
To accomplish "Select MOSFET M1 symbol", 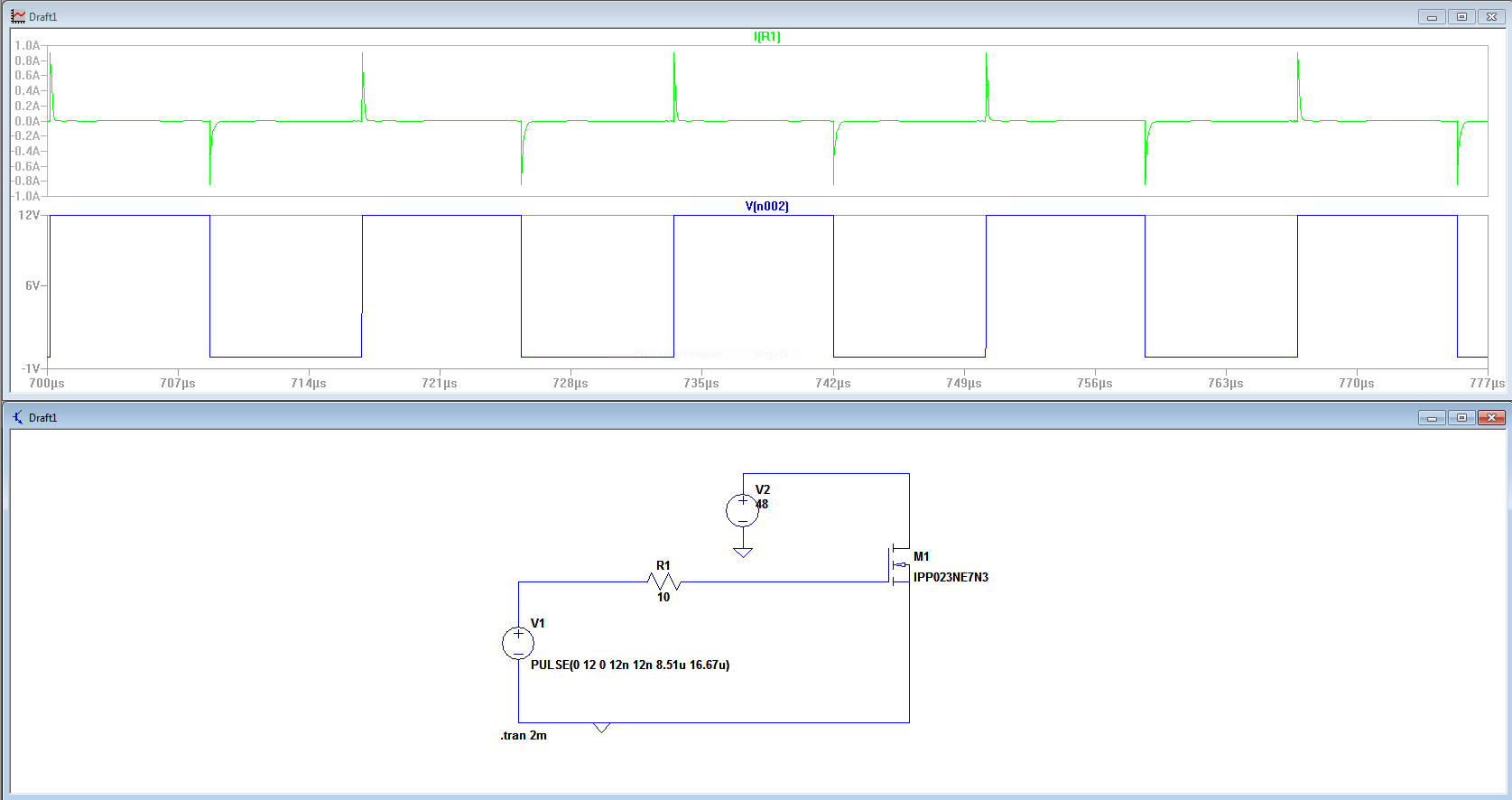I will pos(899,565).
